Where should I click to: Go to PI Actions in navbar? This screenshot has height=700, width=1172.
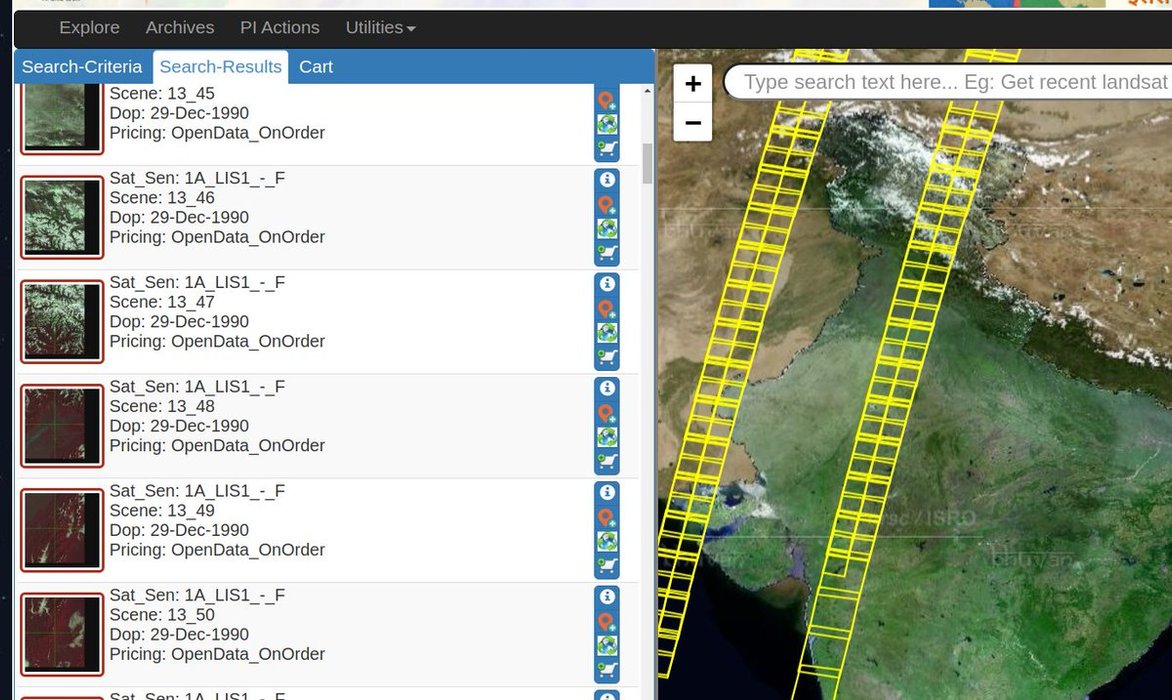tap(280, 28)
